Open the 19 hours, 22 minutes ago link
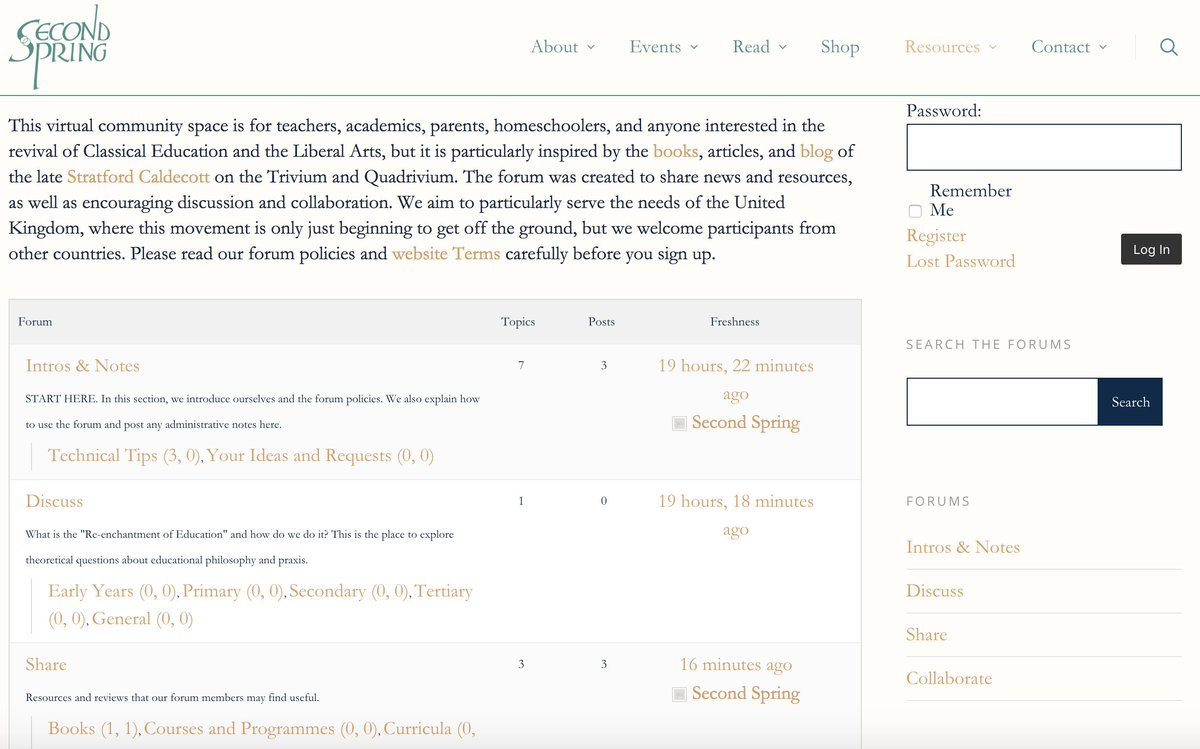 point(736,380)
